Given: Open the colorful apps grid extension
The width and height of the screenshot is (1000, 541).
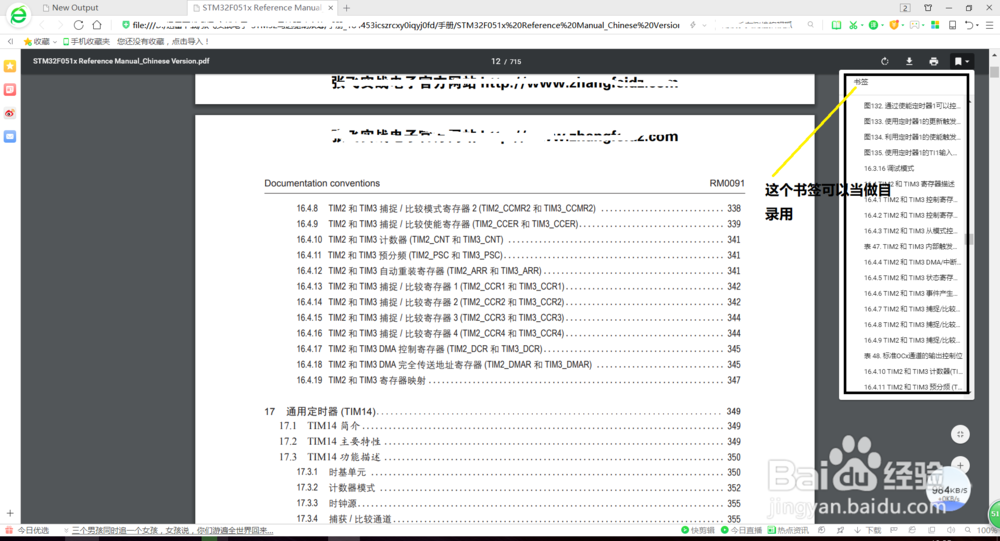Looking at the screenshot, I should (x=935, y=25).
